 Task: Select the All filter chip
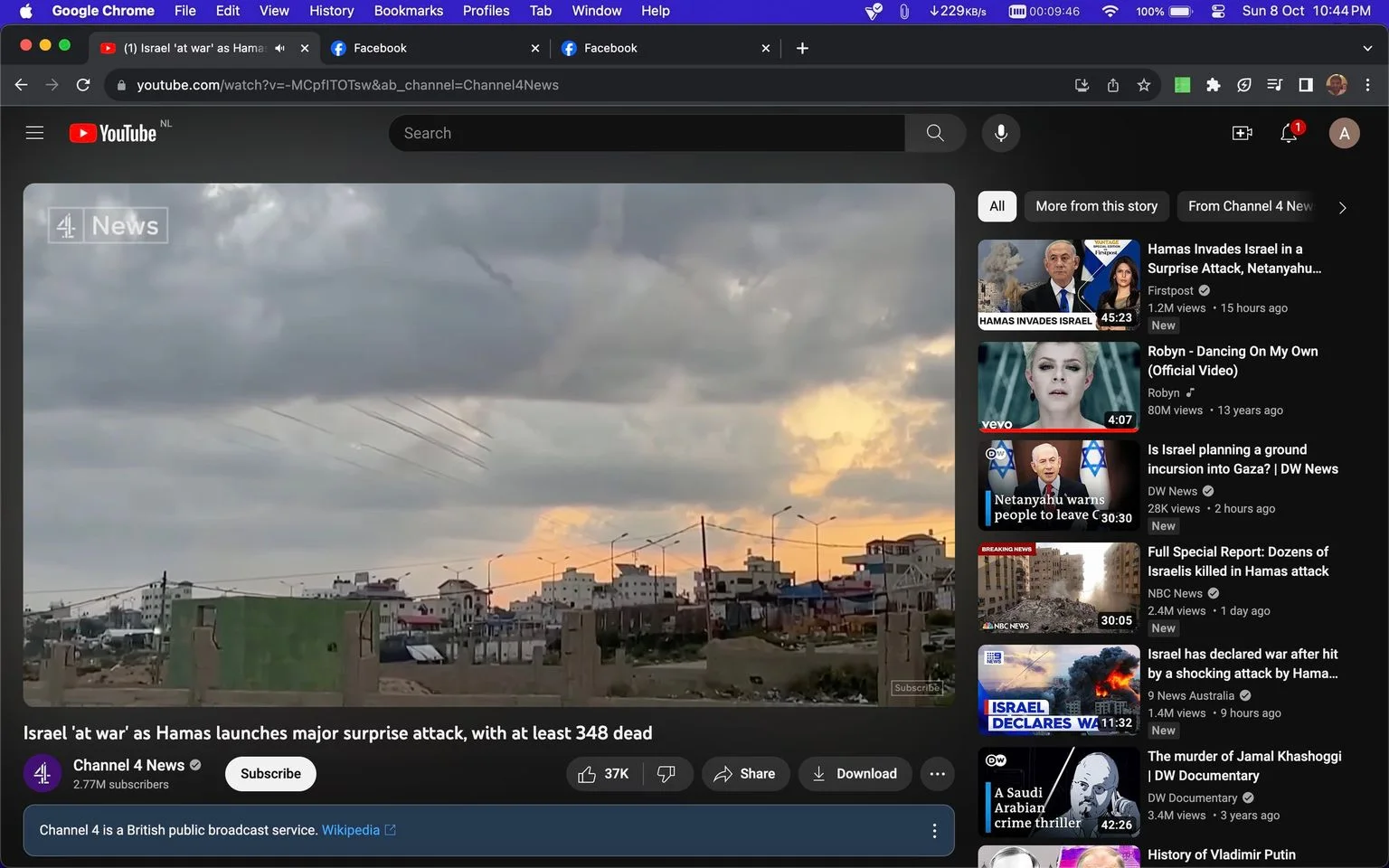click(997, 206)
